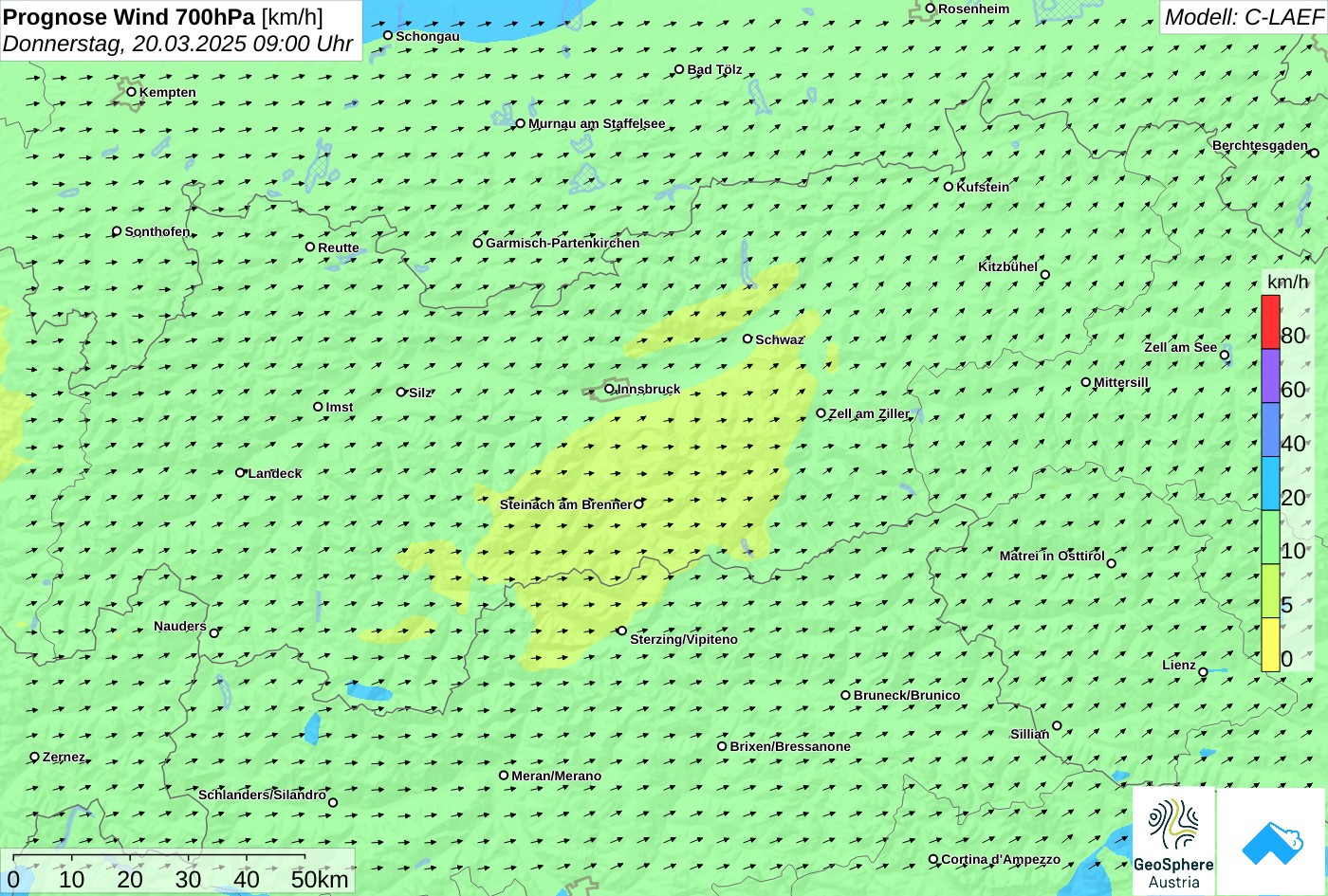Click the "80" value on the legend

pos(1293,336)
